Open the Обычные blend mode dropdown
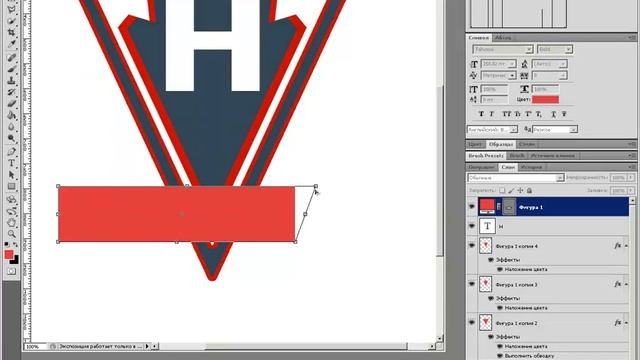Screen dimensions: 640x360 click(x=560, y=178)
